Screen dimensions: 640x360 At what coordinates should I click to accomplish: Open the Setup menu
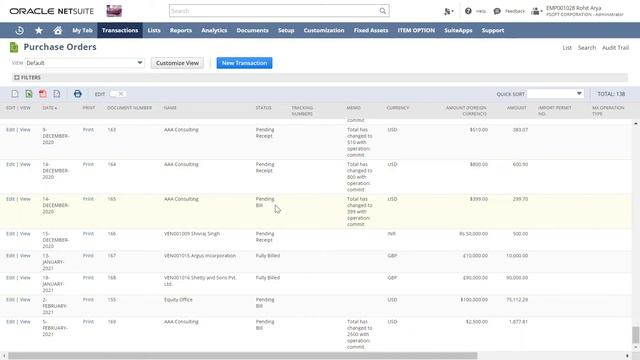click(286, 30)
